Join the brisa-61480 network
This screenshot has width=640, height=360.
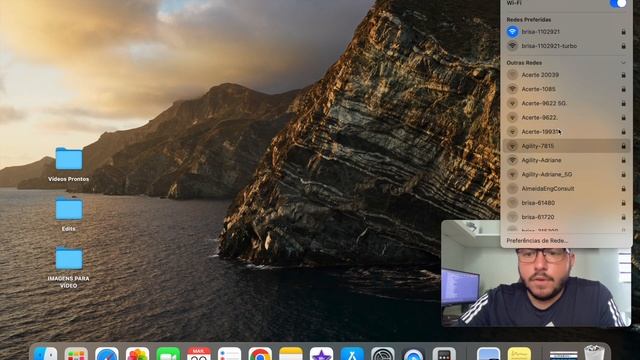pos(566,203)
